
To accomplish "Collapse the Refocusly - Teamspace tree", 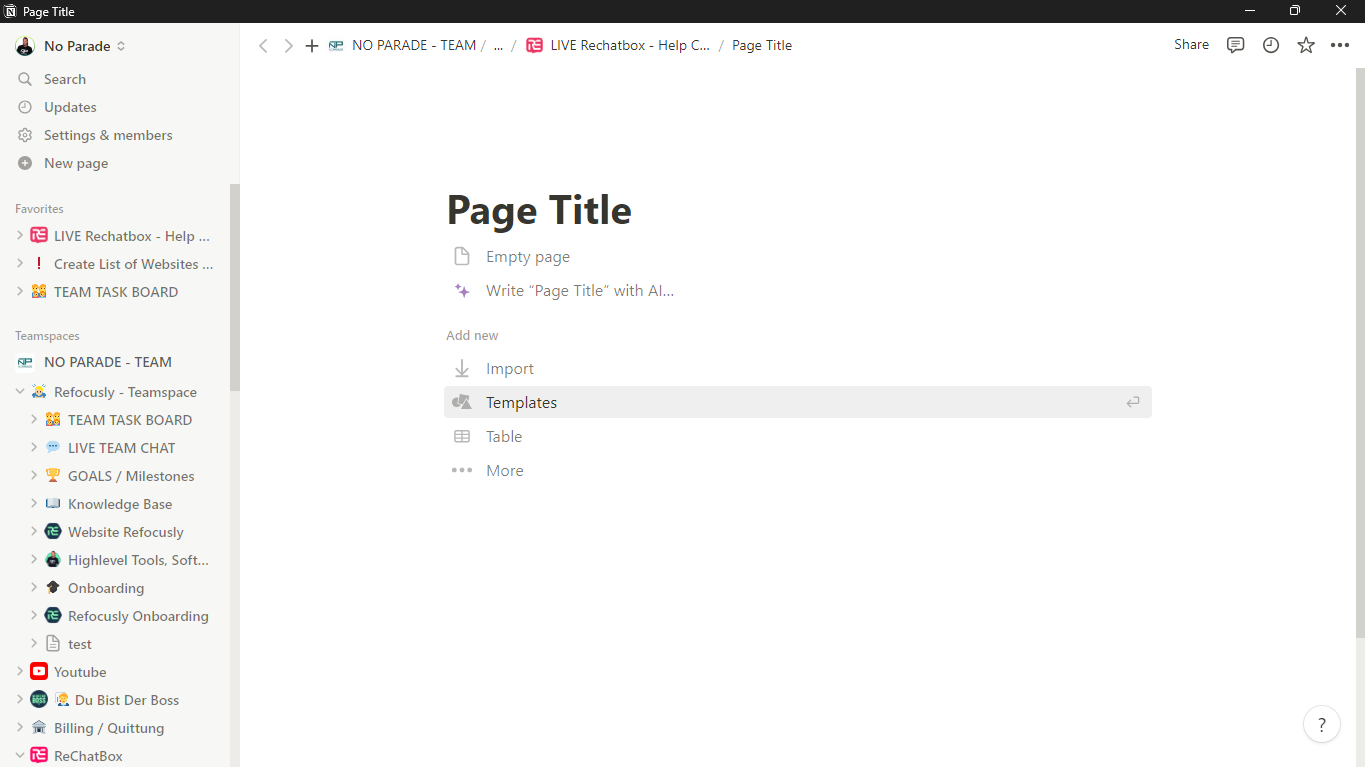I will click(20, 392).
